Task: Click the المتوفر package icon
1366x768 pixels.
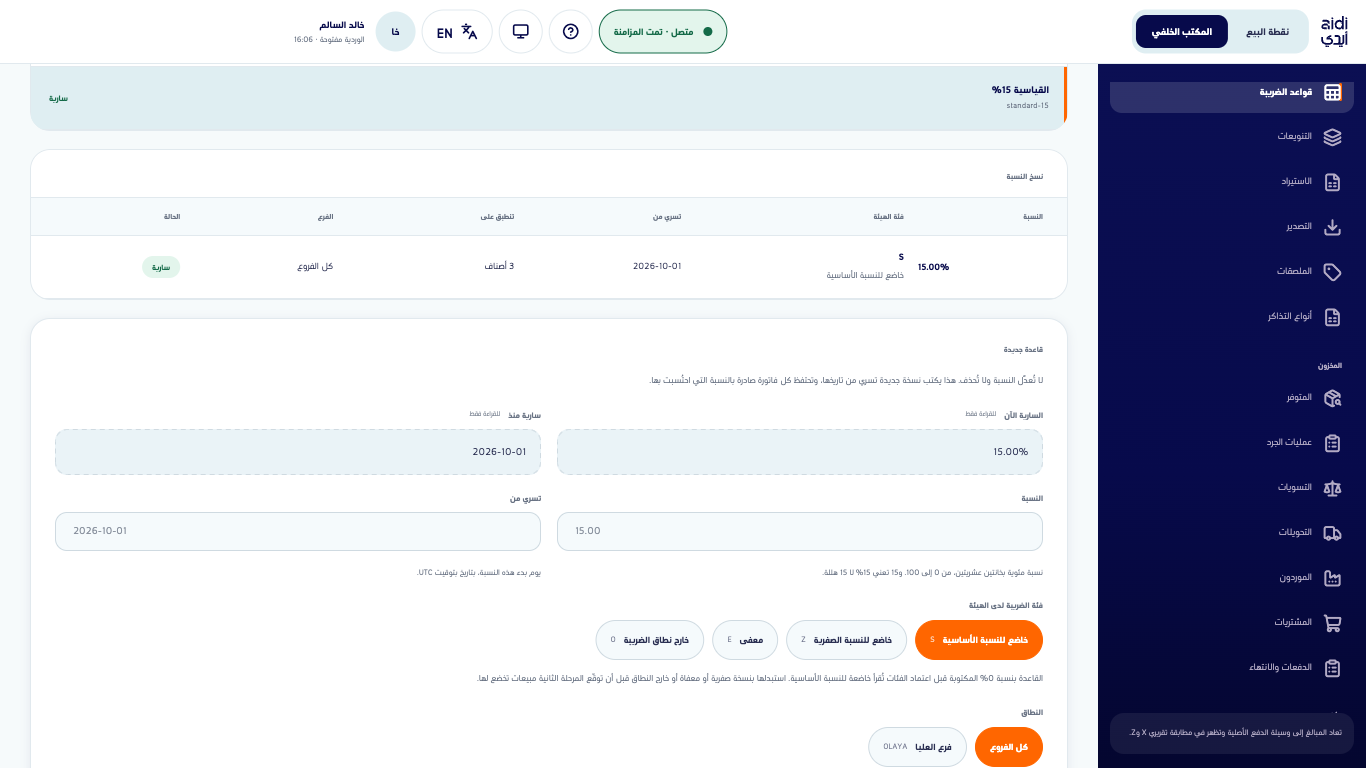Action: click(1332, 398)
